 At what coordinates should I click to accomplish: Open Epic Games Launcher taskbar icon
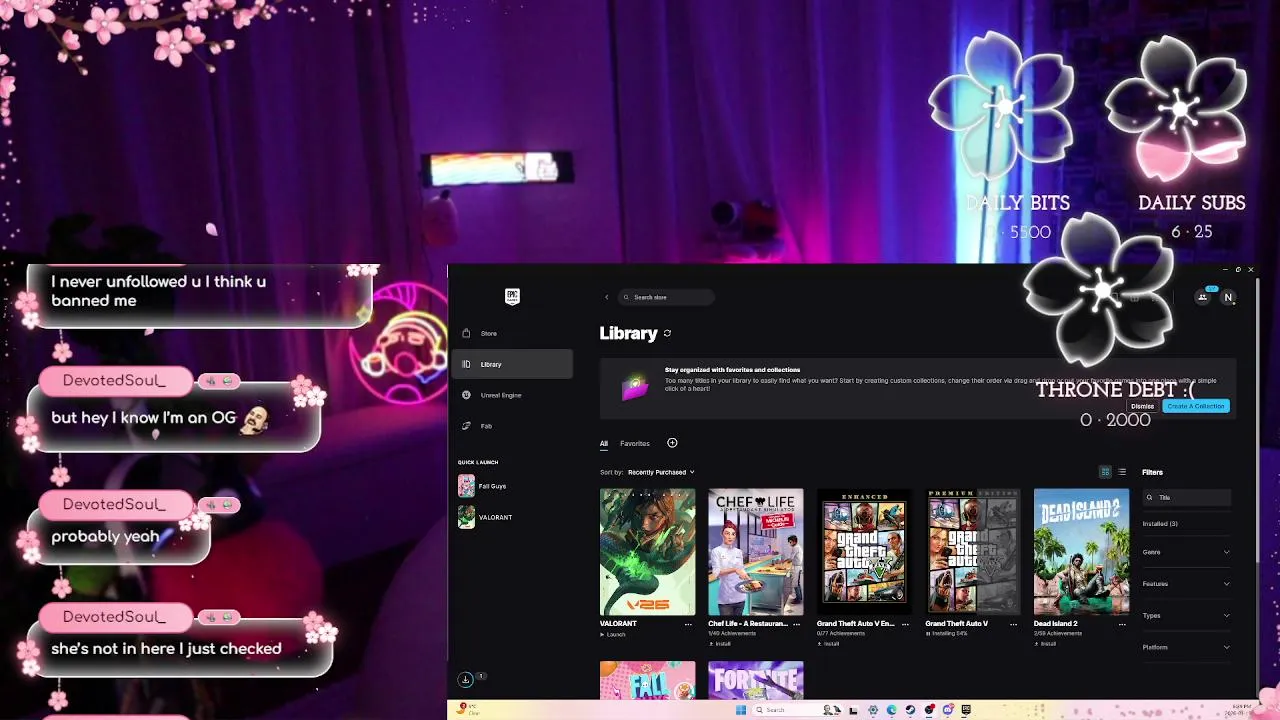(966, 710)
